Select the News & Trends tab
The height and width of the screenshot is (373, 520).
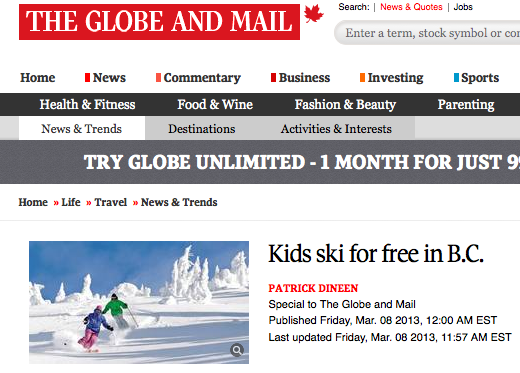(82, 129)
